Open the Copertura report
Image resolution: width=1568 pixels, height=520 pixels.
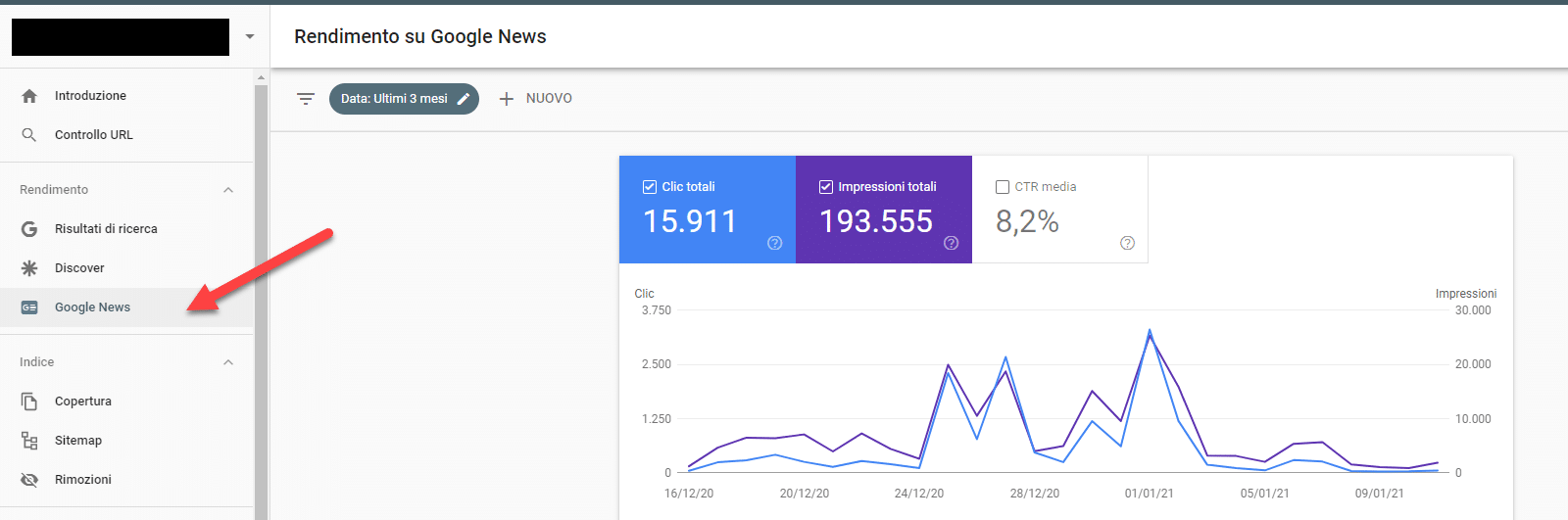coord(126,402)
